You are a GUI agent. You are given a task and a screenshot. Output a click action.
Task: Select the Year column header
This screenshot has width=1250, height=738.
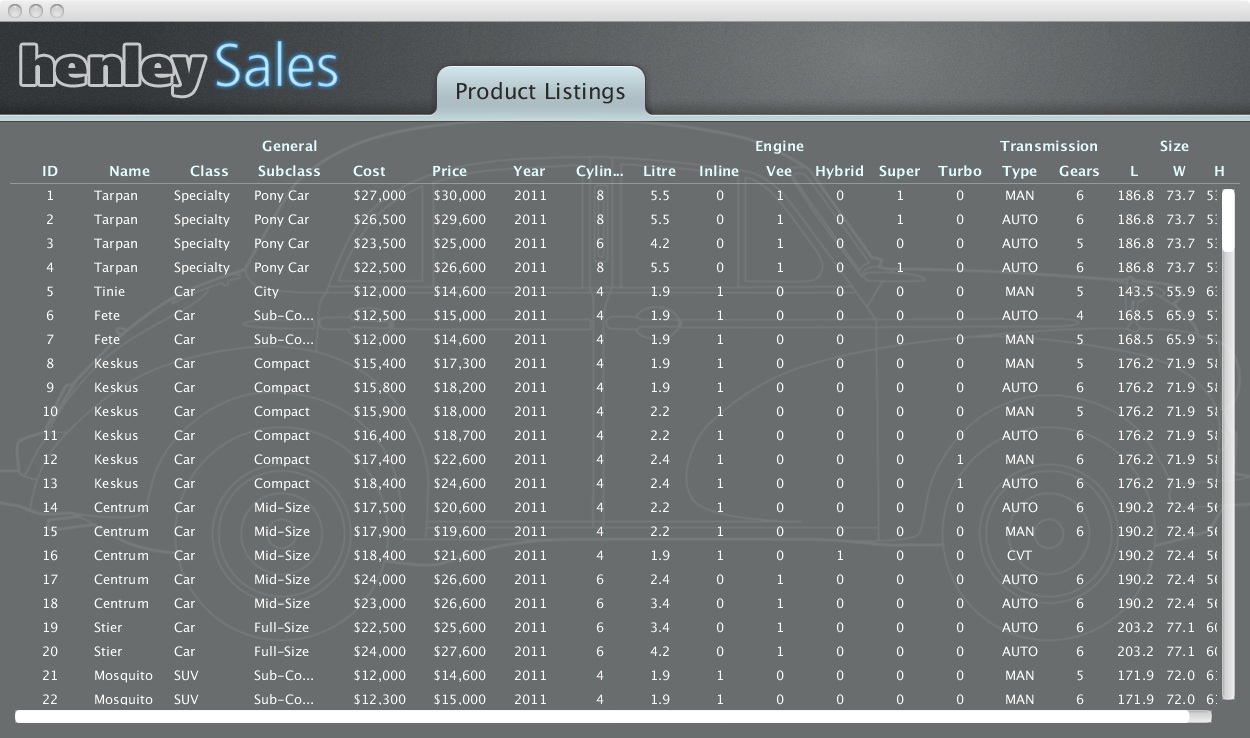[x=529, y=171]
